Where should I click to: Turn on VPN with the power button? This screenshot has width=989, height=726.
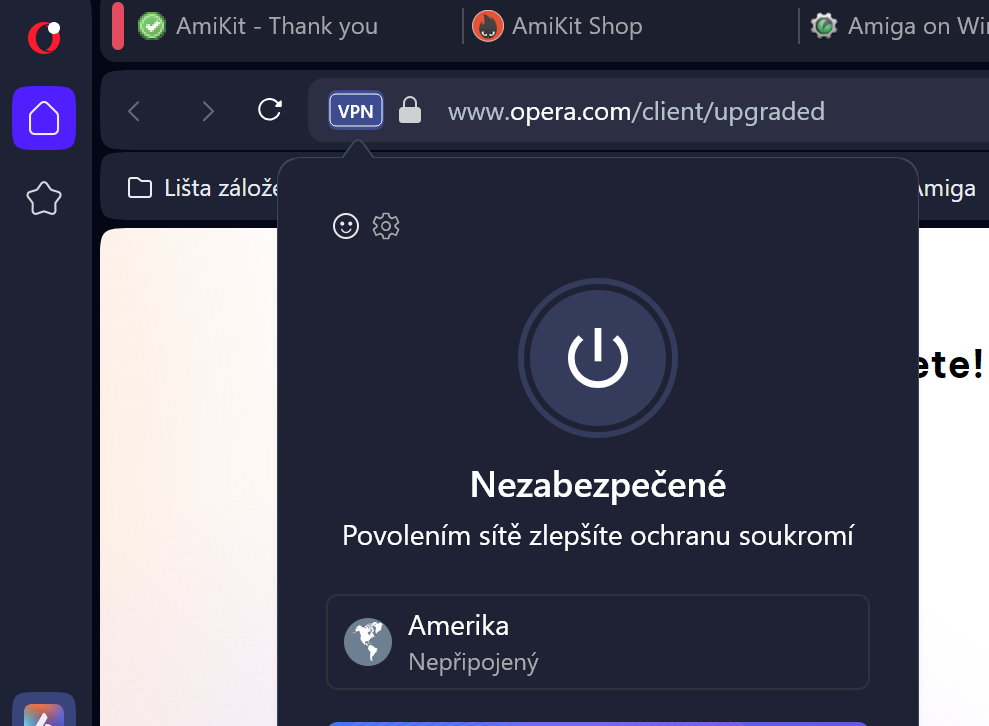pos(598,358)
